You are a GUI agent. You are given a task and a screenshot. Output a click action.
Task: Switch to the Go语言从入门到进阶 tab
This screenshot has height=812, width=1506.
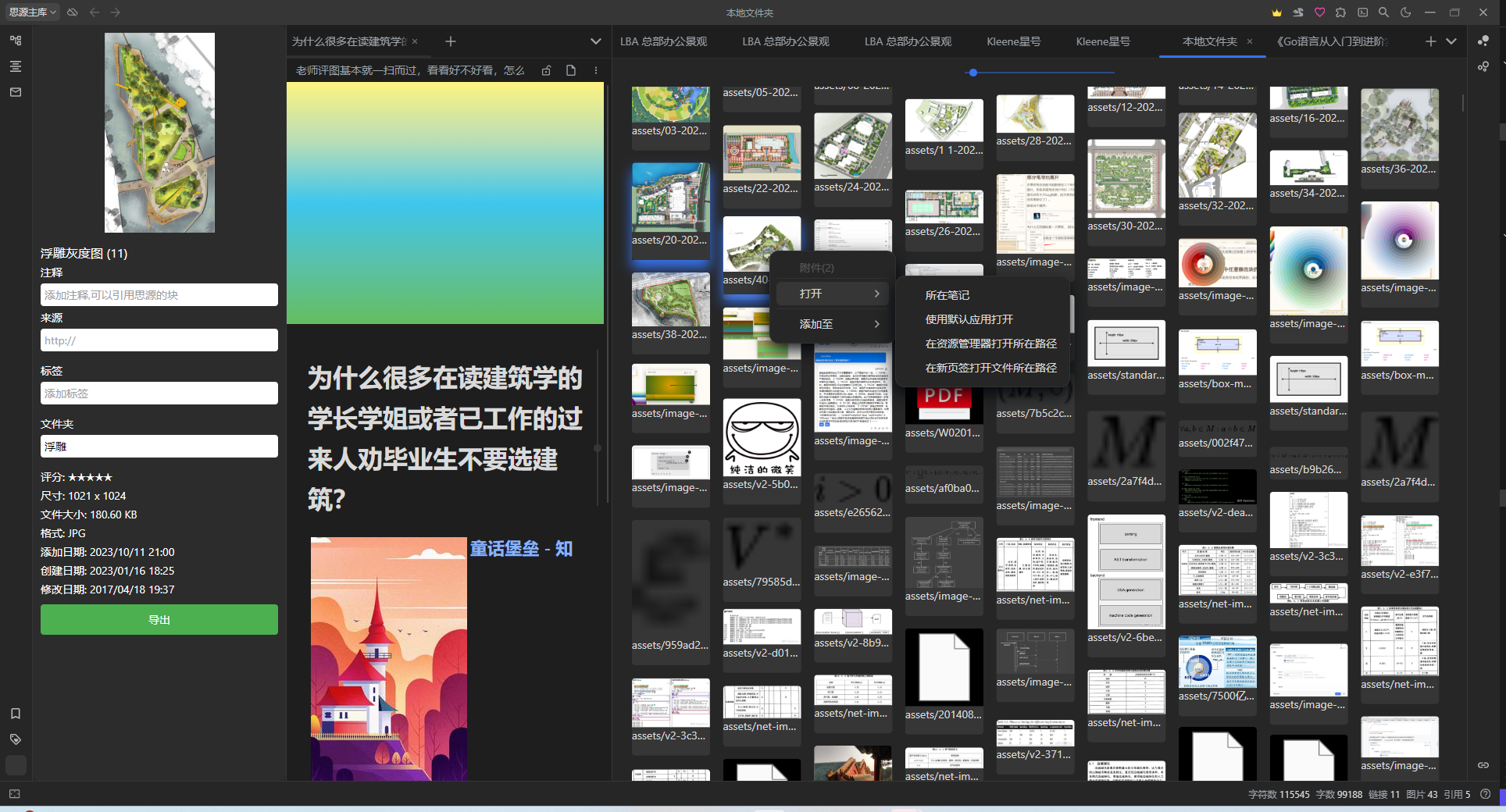[x=1331, y=41]
